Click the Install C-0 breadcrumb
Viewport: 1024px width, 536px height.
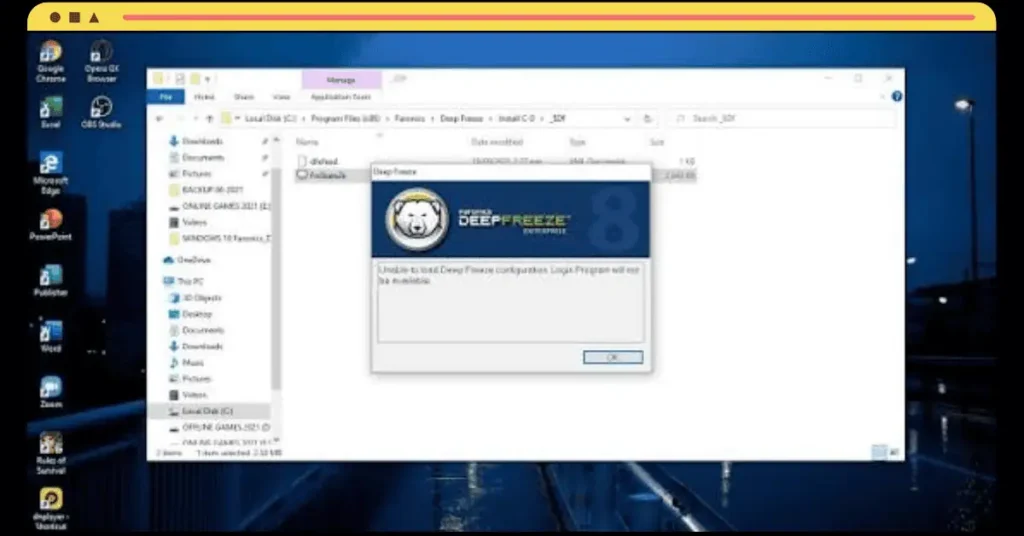coord(516,119)
